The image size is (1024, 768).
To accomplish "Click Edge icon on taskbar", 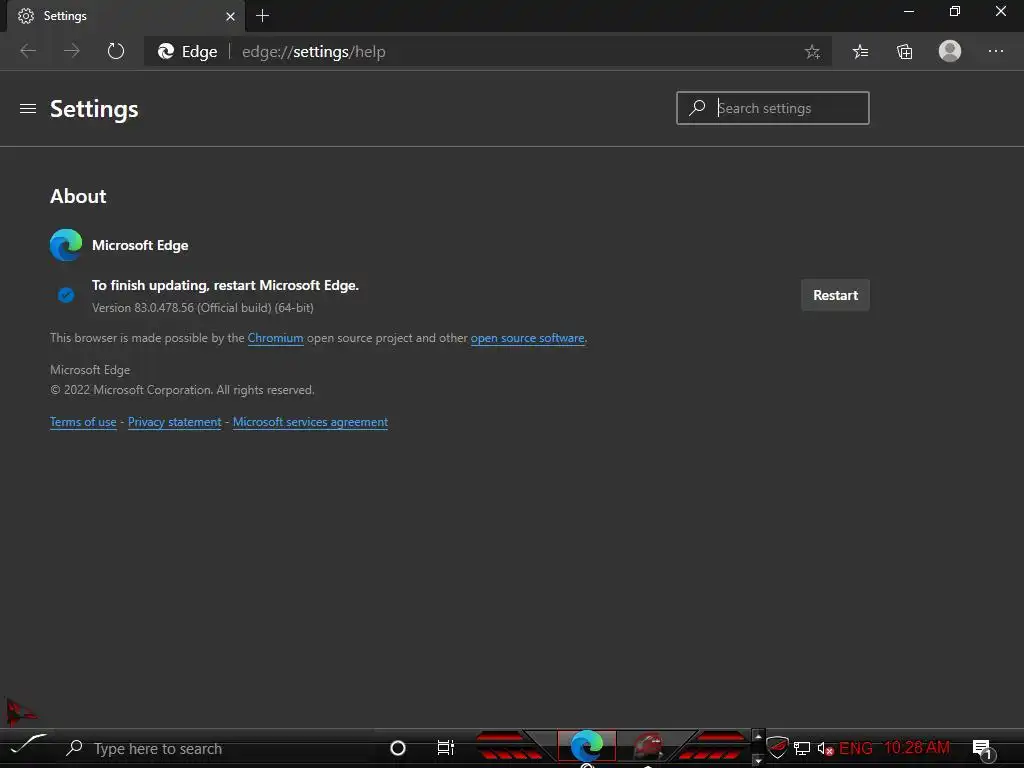I will [x=586, y=746].
